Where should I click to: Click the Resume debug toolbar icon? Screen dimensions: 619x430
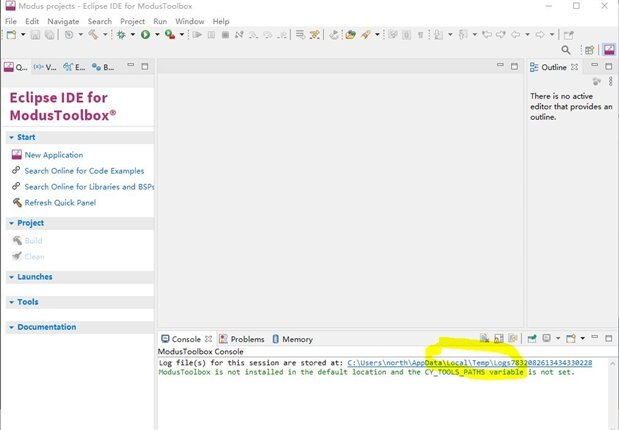(x=197, y=35)
